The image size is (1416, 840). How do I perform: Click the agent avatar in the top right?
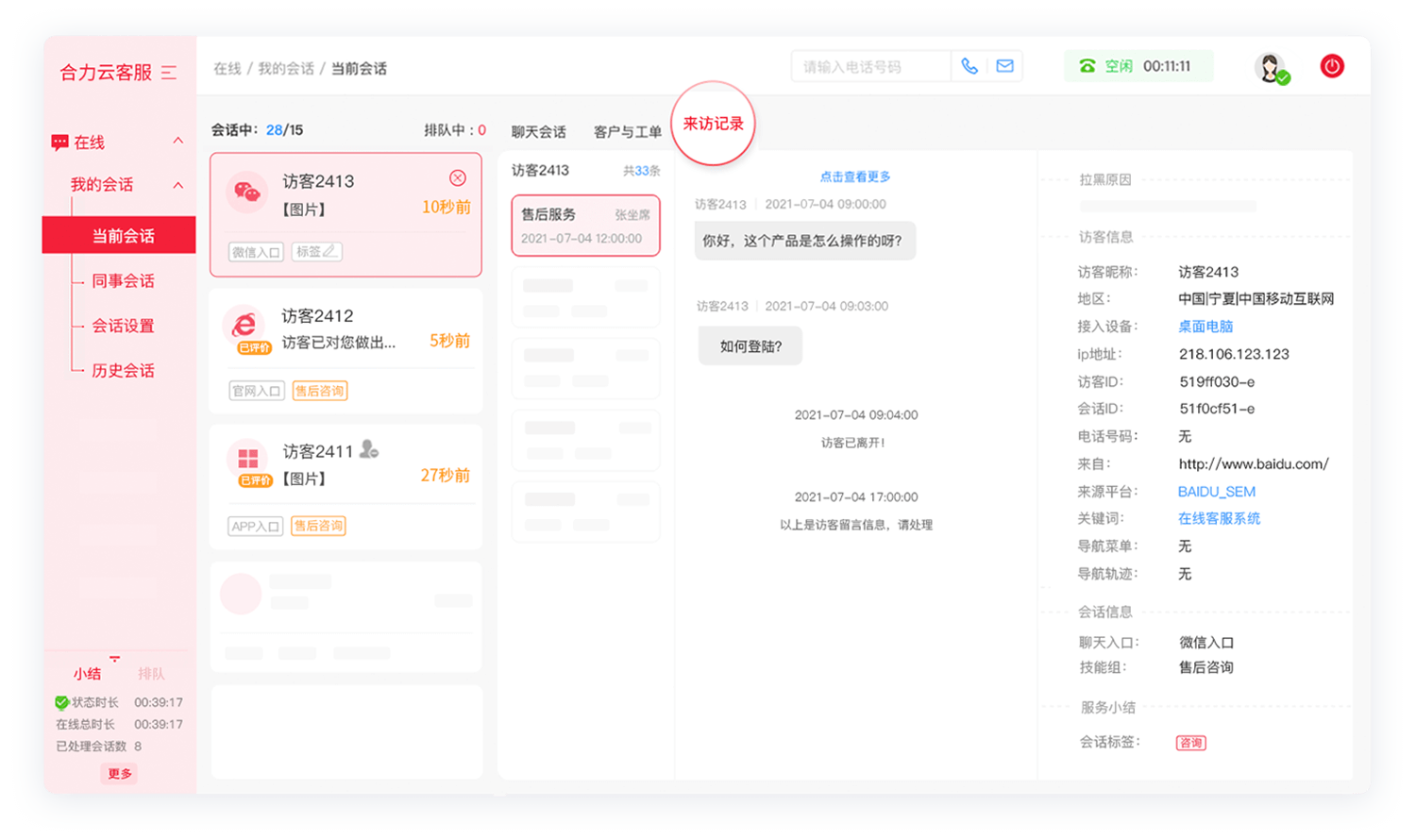tap(1271, 66)
